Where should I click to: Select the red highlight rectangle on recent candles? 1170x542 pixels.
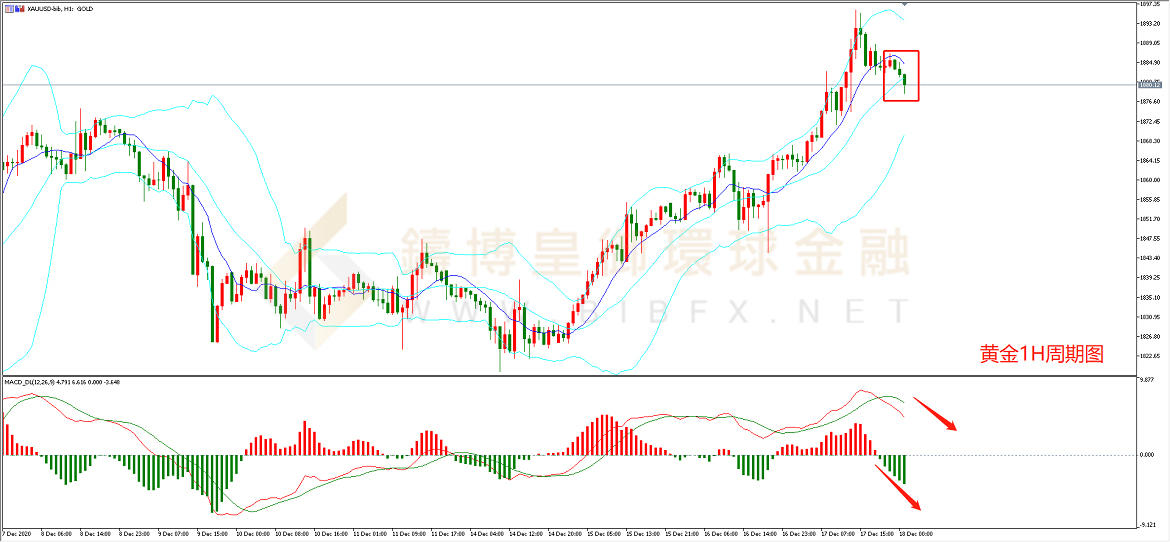pos(900,75)
